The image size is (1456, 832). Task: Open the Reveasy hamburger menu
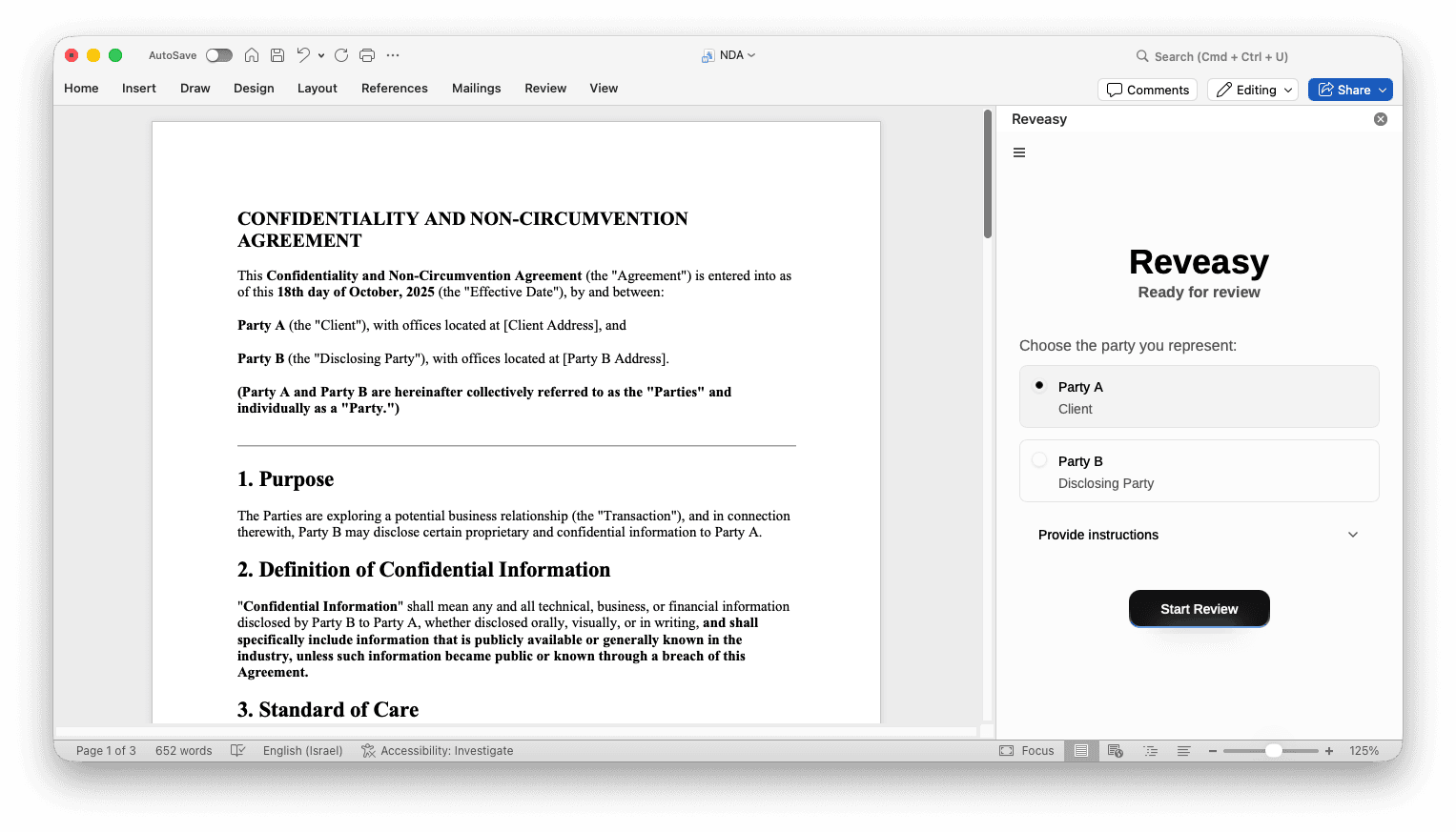[1019, 152]
